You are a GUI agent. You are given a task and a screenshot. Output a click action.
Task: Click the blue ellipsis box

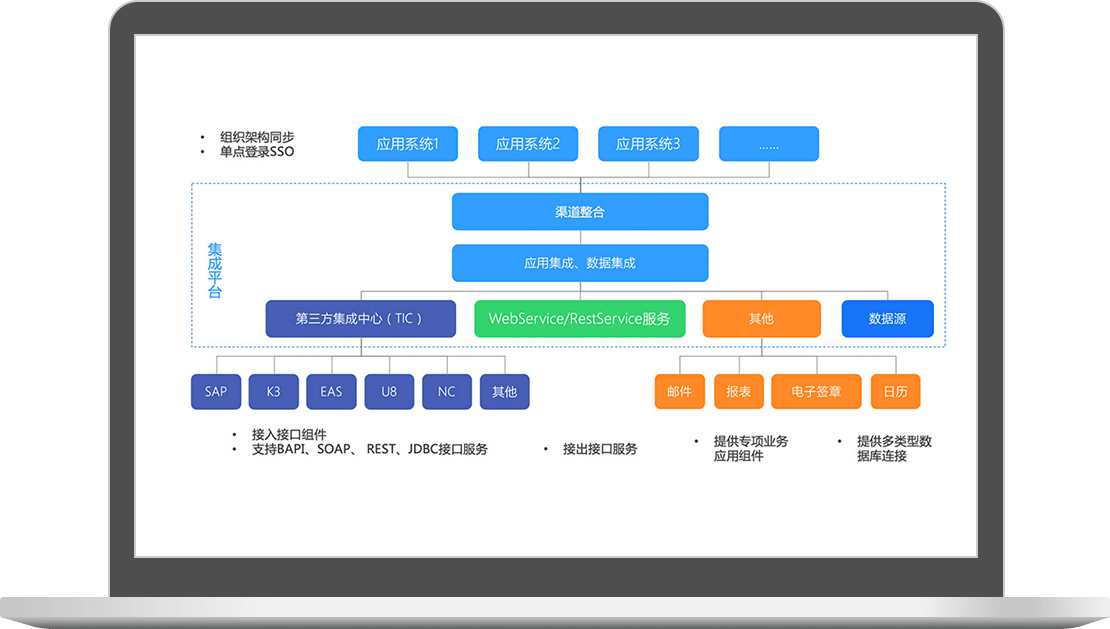pos(768,144)
